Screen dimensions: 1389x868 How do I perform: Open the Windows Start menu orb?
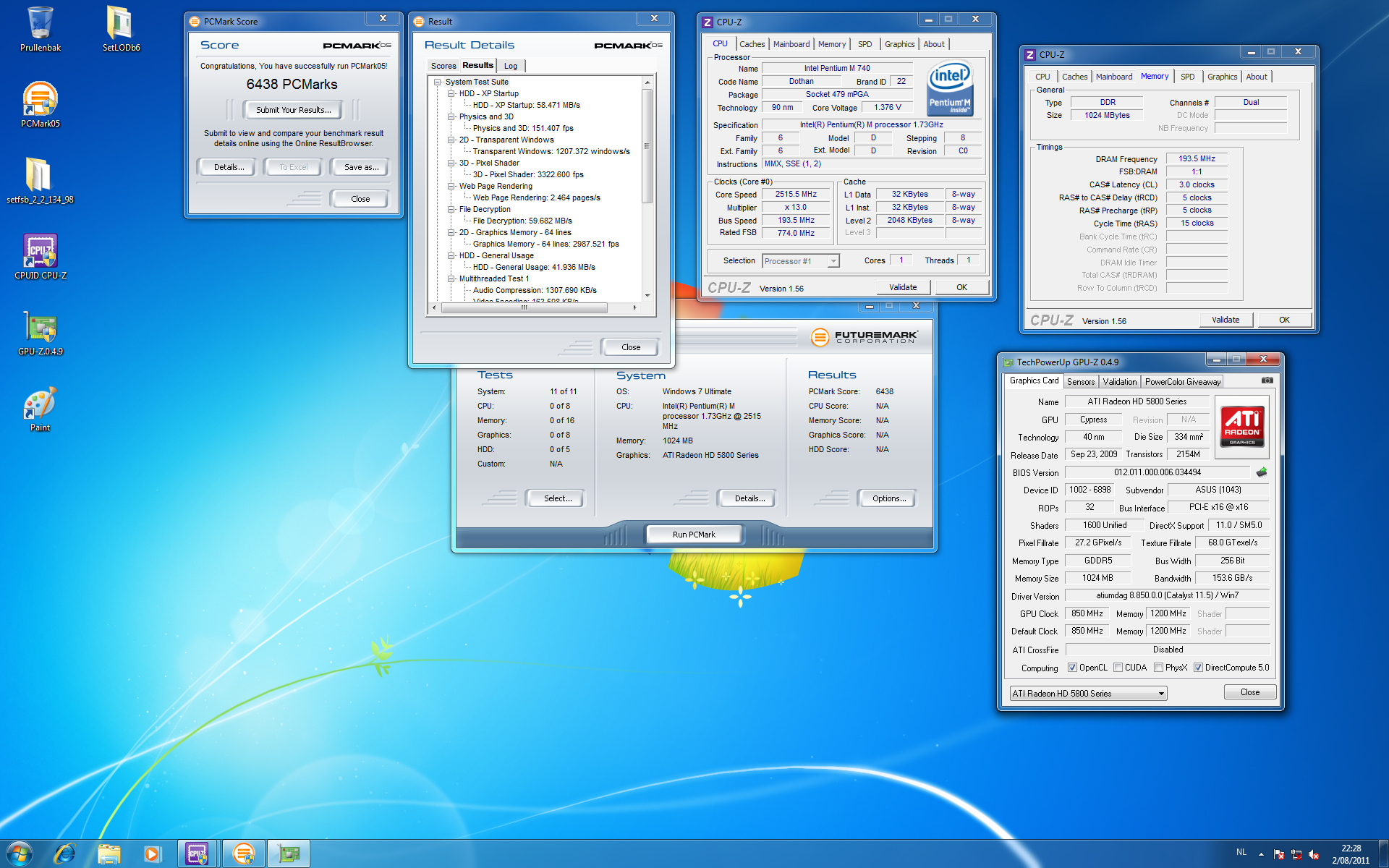click(20, 854)
